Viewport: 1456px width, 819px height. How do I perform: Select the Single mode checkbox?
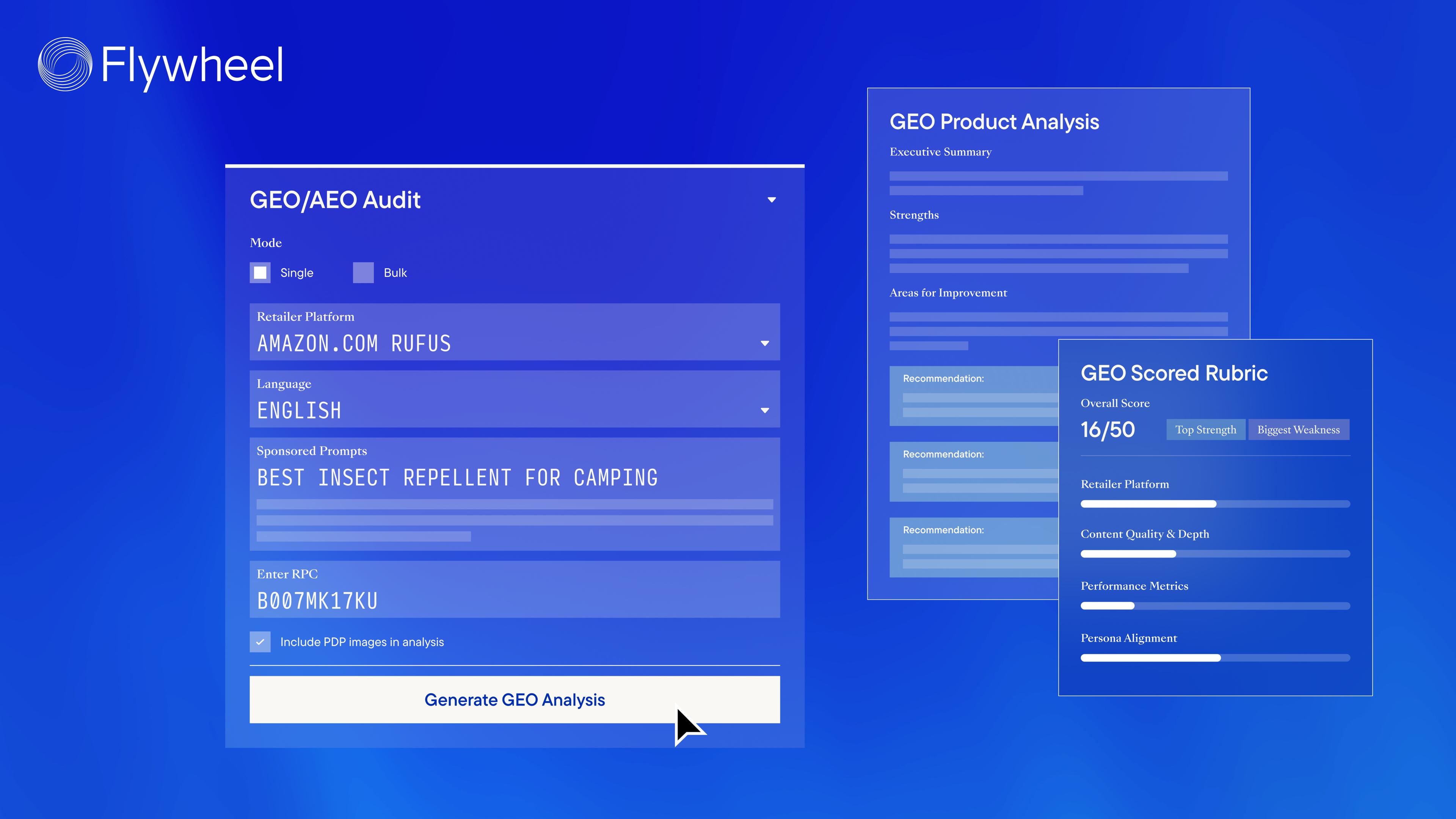(260, 273)
